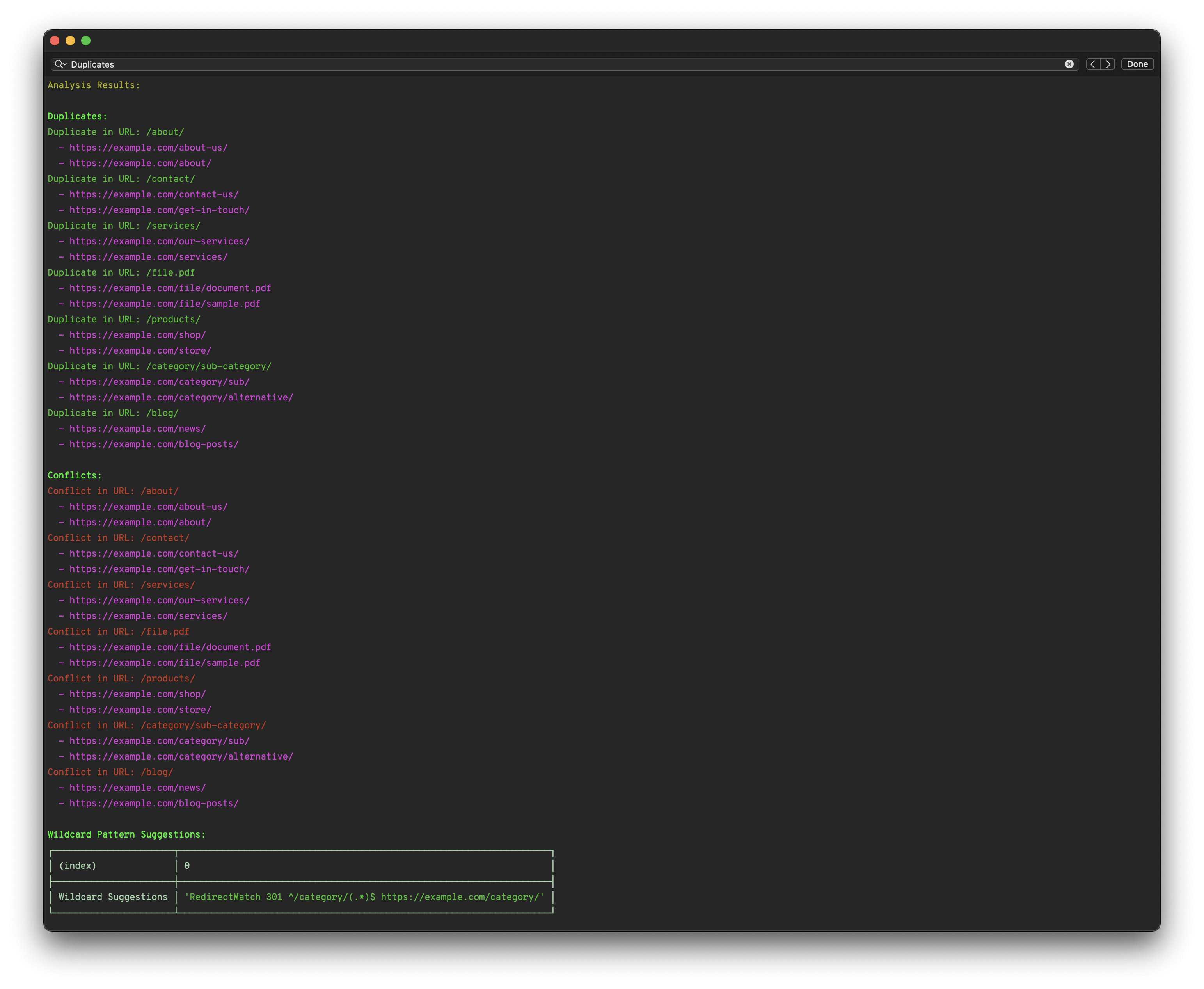Open the shop link under Conflicts
Screen dimensions: 1204x989
pyautogui.click(x=137, y=694)
